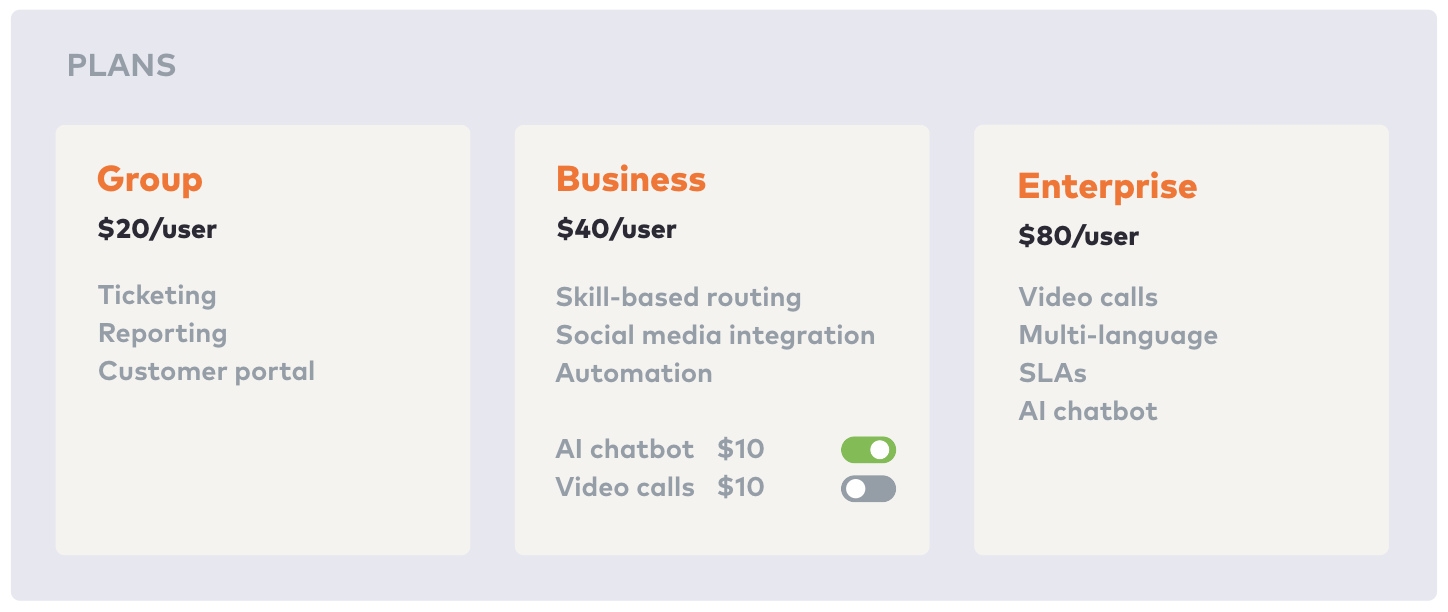The height and width of the screenshot is (612, 1448).
Task: Click the Group plan title
Action: [151, 180]
